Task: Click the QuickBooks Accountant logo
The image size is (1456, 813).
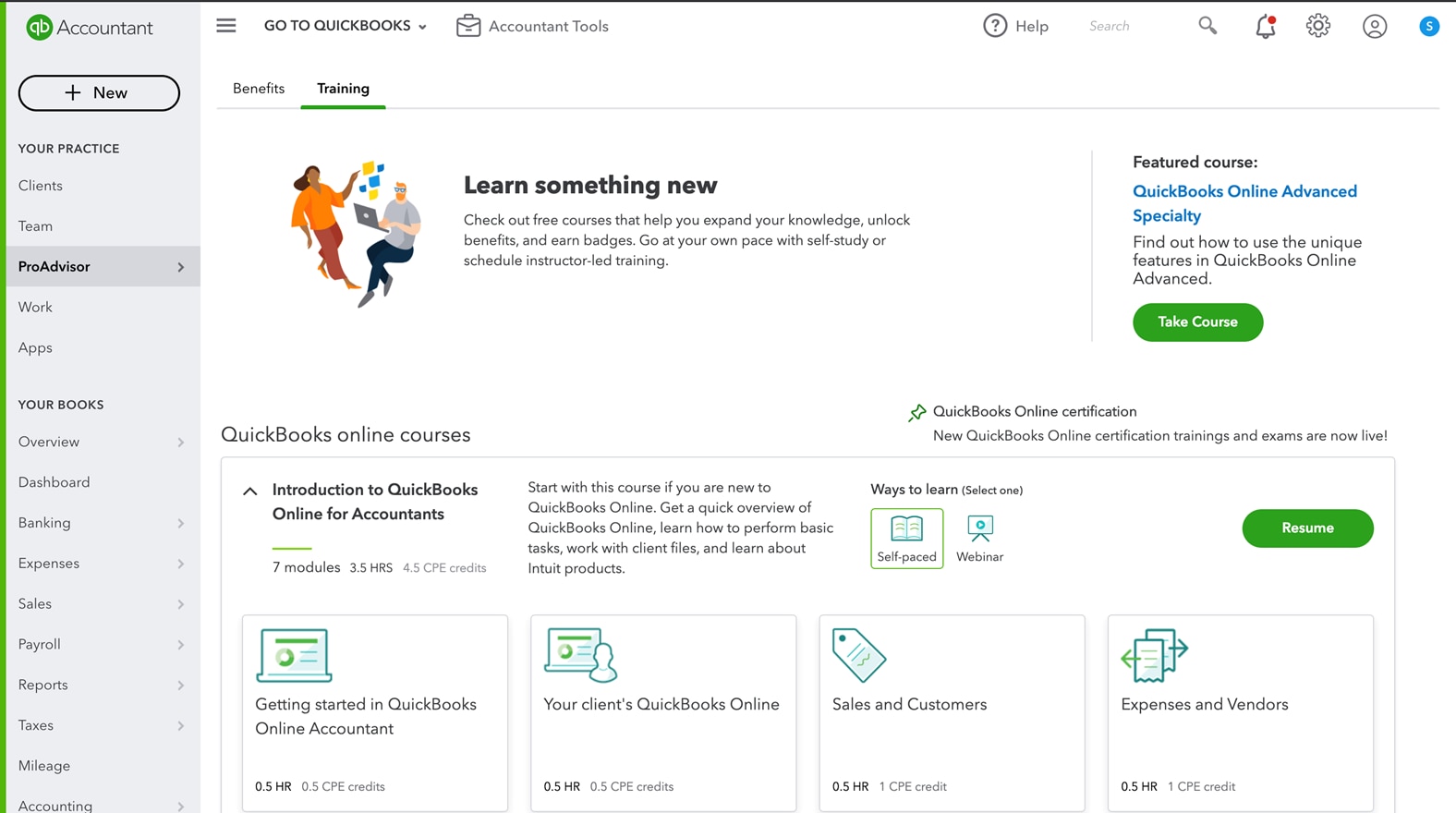Action: pos(90,28)
